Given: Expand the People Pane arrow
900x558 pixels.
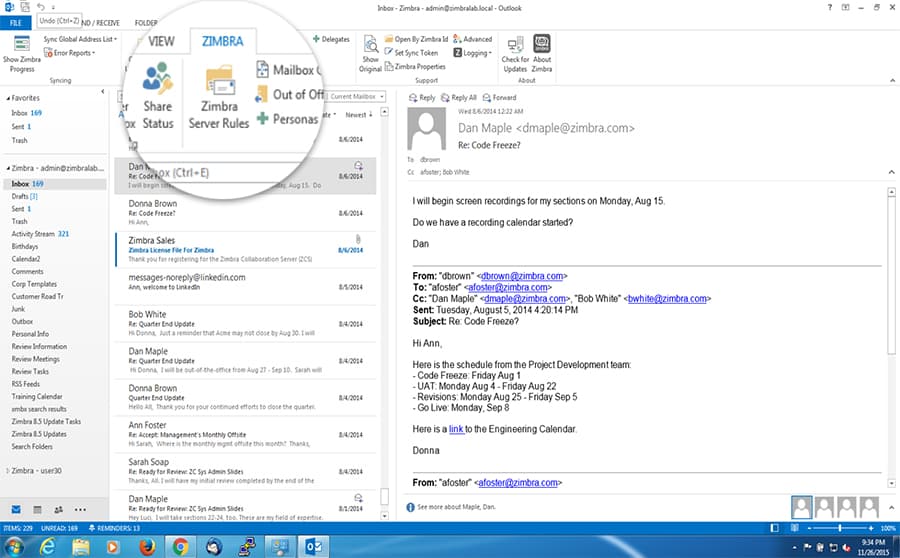Looking at the screenshot, I should [x=891, y=507].
